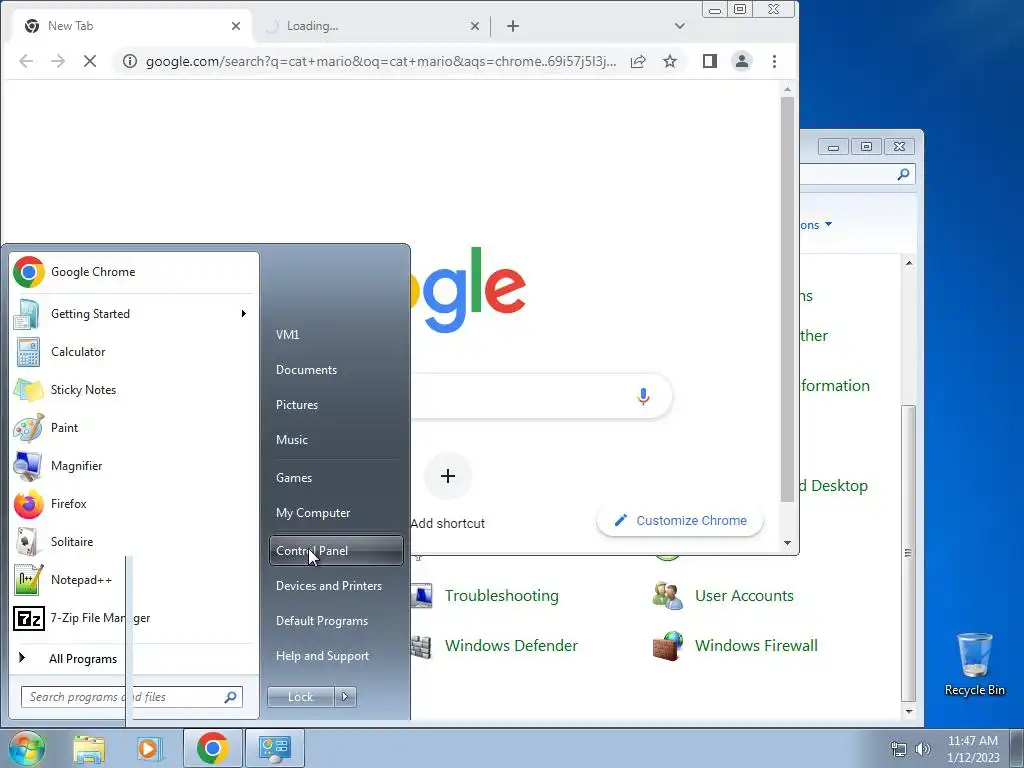Close the Loading tab
Viewport: 1024px width, 768px height.
coord(475,26)
